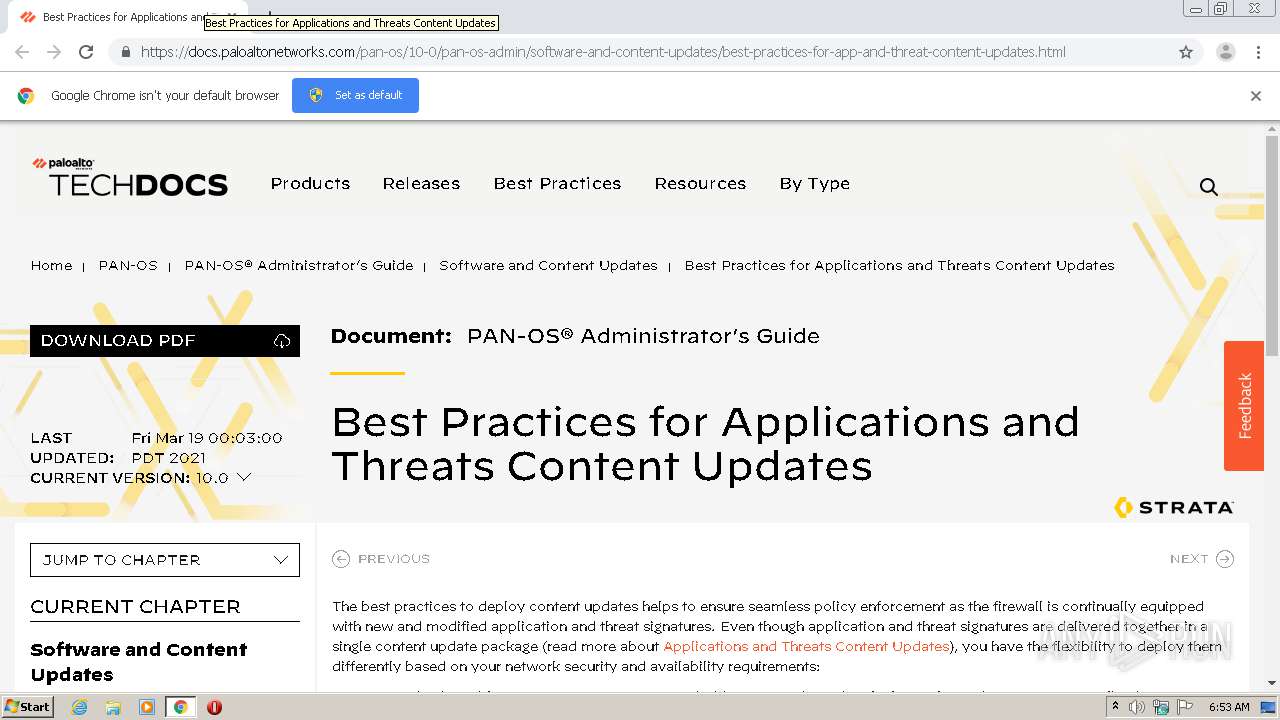The image size is (1280, 720).
Task: Click the Palo Alto TechDocs logo
Action: tap(130, 176)
